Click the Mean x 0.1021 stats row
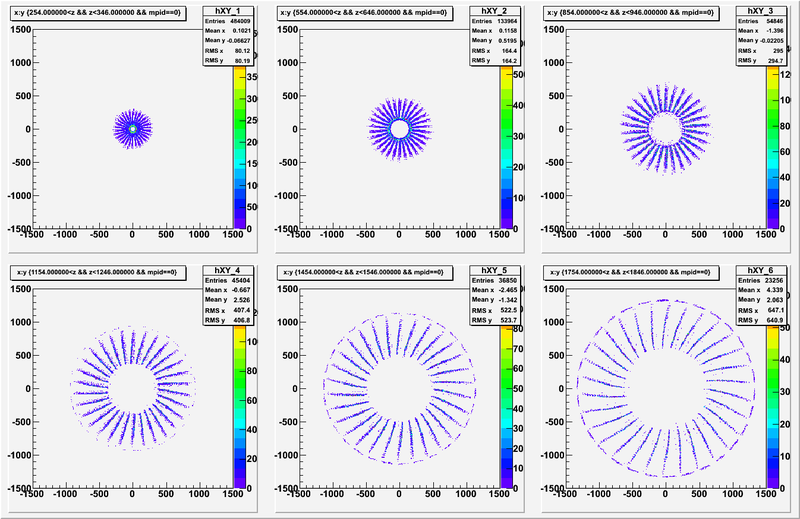Image resolution: width=800 pixels, height=519 pixels. (228, 31)
